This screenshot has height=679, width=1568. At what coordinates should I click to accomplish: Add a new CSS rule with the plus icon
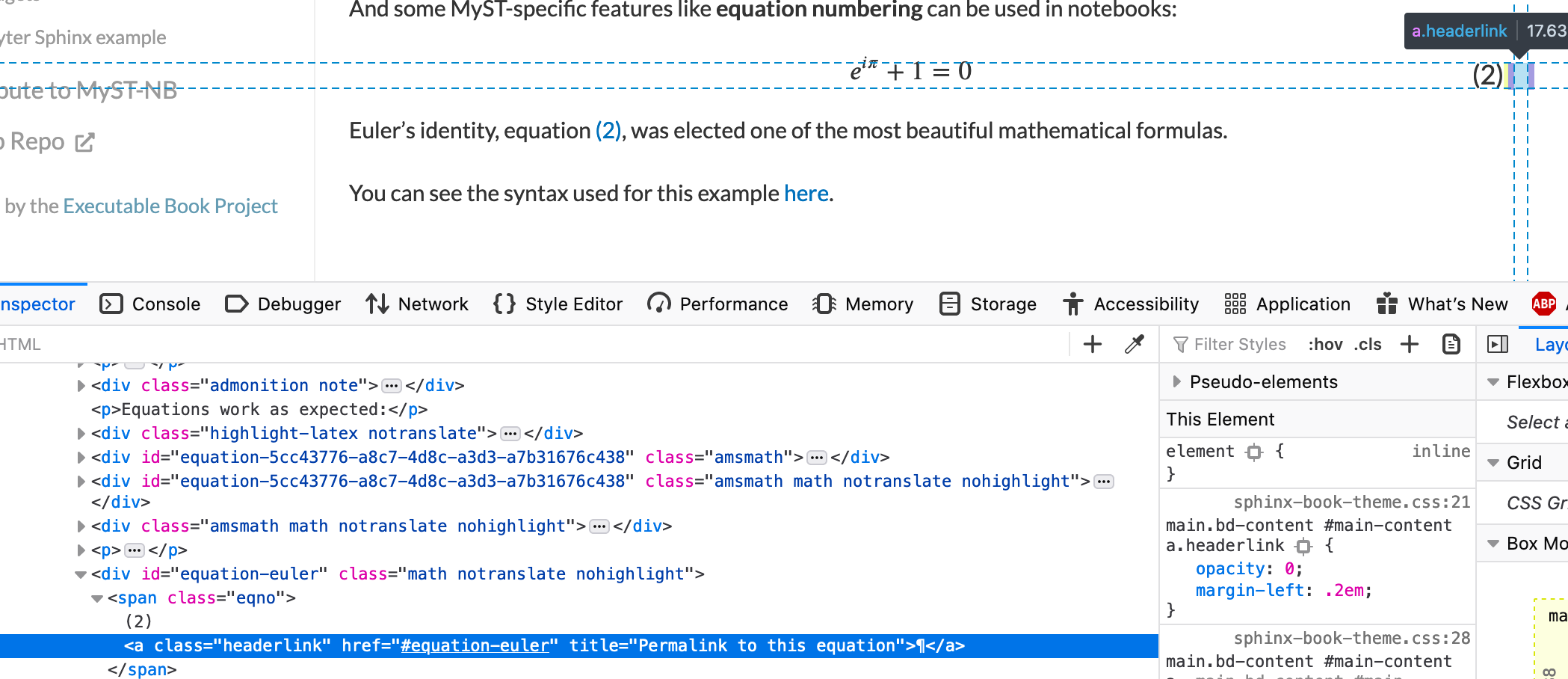1410,344
